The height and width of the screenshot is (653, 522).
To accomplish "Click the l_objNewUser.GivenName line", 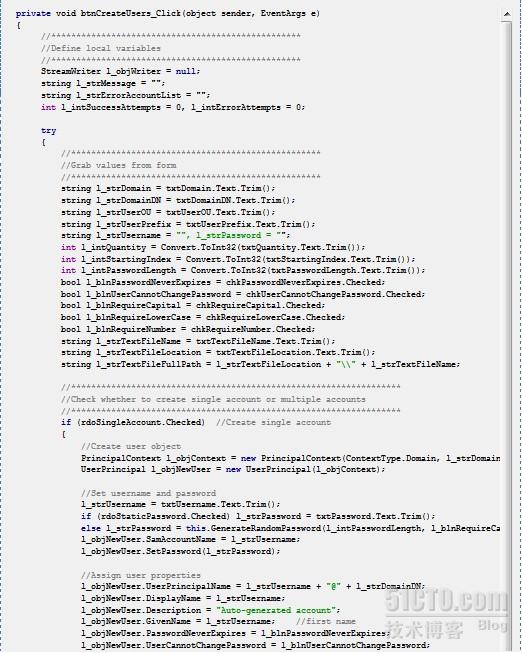I will [x=218, y=621].
